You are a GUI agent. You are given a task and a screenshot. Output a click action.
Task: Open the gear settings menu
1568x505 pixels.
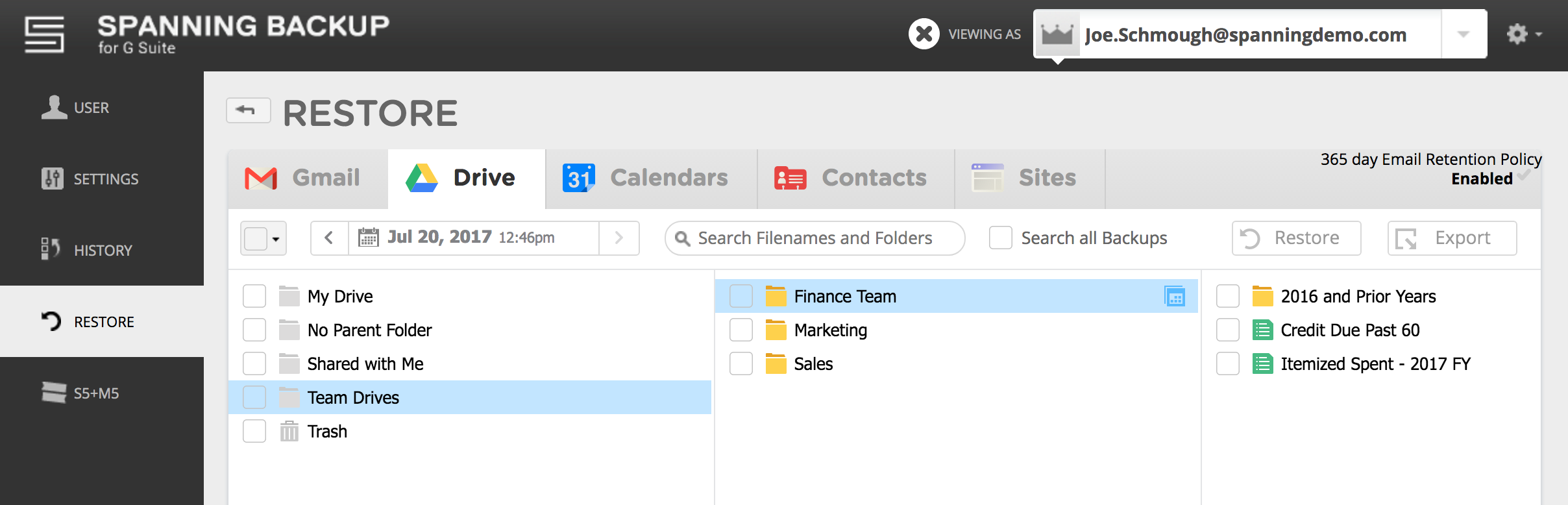[1523, 34]
